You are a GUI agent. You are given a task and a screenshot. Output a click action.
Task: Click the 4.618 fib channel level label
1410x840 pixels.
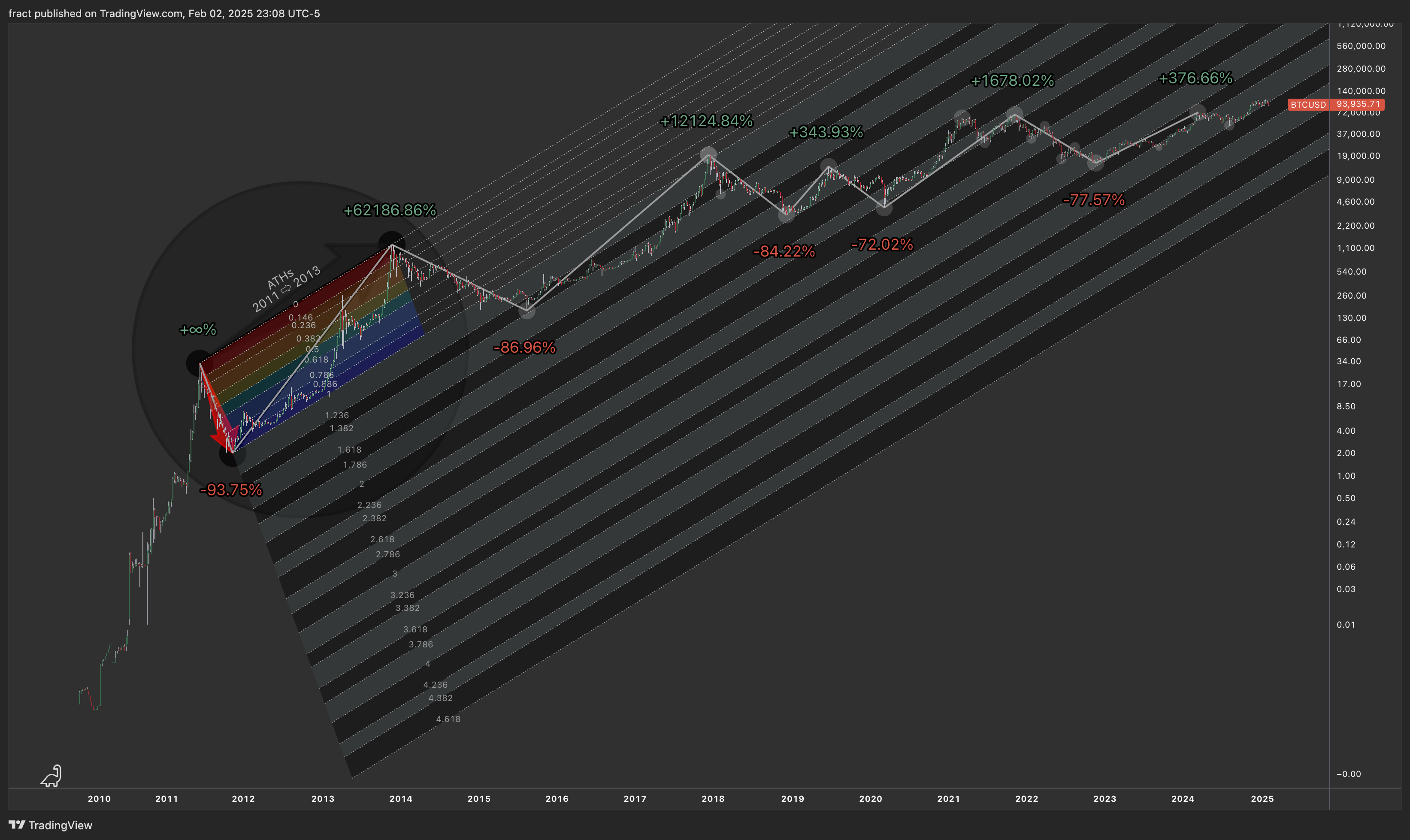pos(448,719)
